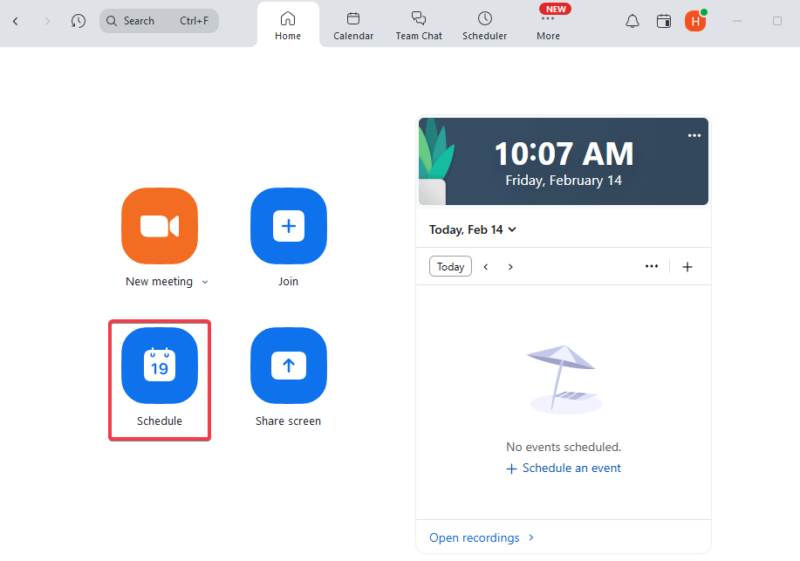Open the Calendar tab
The height and width of the screenshot is (561, 800).
353,26
